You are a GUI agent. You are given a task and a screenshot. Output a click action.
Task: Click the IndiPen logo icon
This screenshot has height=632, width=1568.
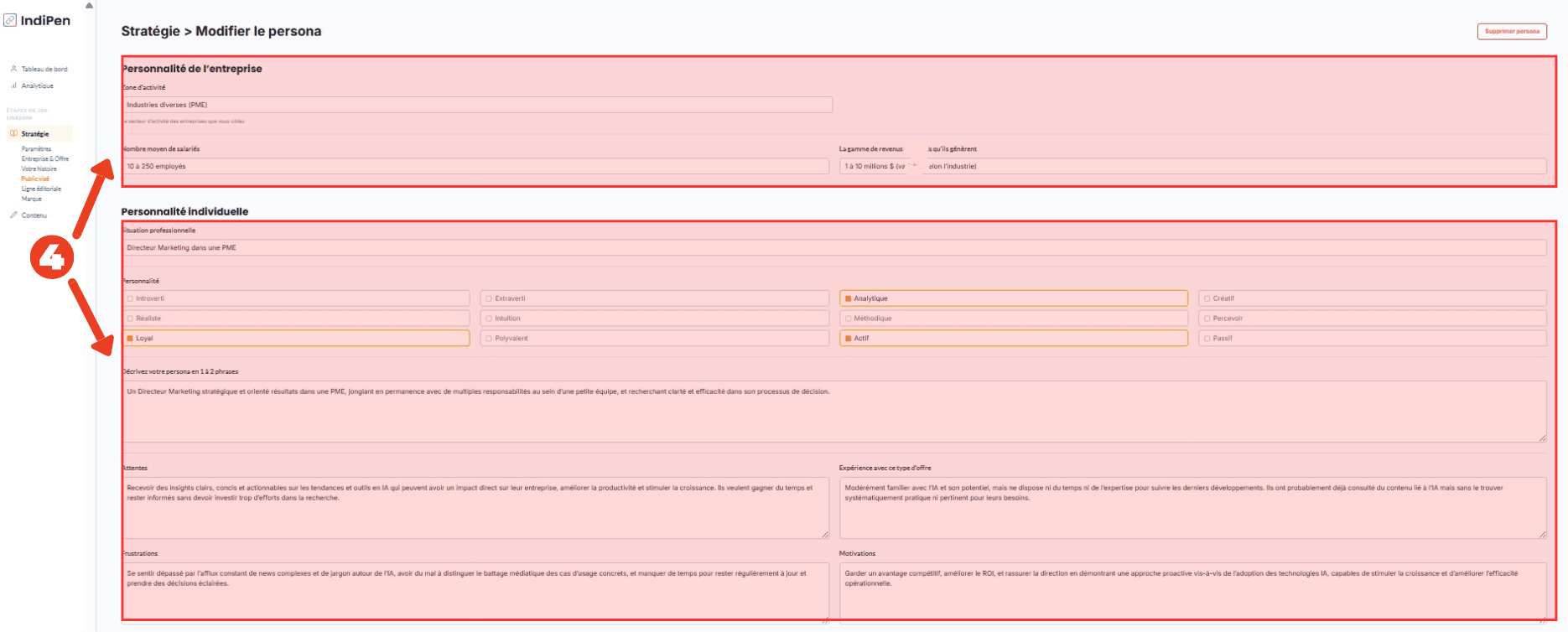pos(10,20)
